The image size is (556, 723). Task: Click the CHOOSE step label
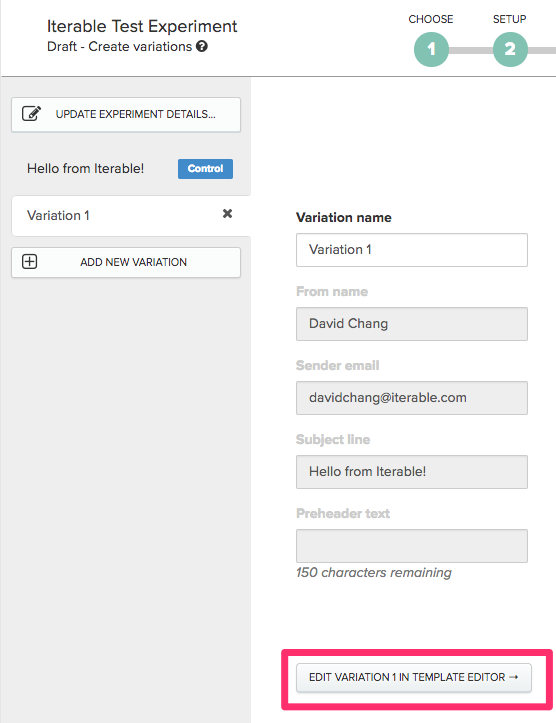431,19
